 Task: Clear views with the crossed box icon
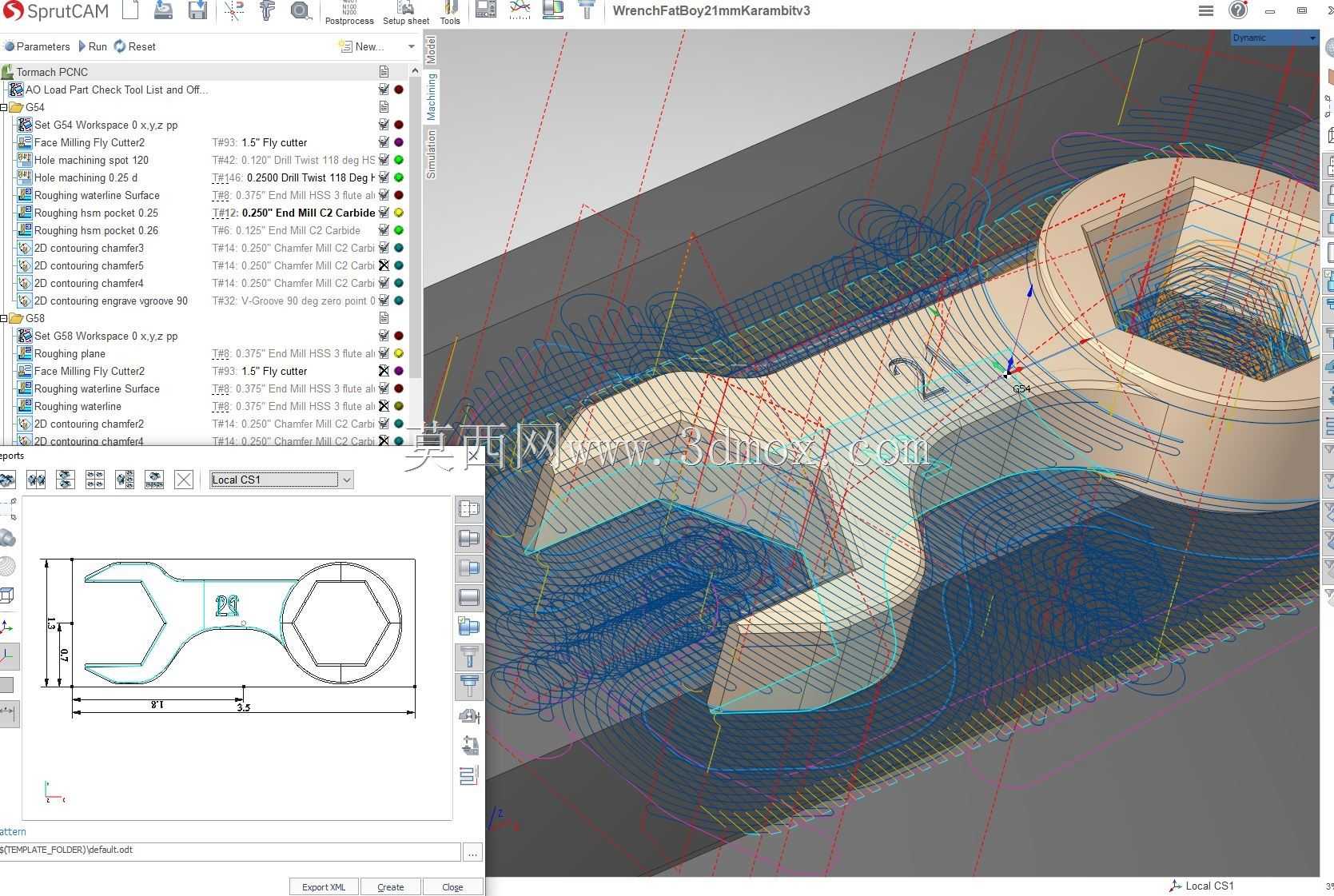[184, 480]
